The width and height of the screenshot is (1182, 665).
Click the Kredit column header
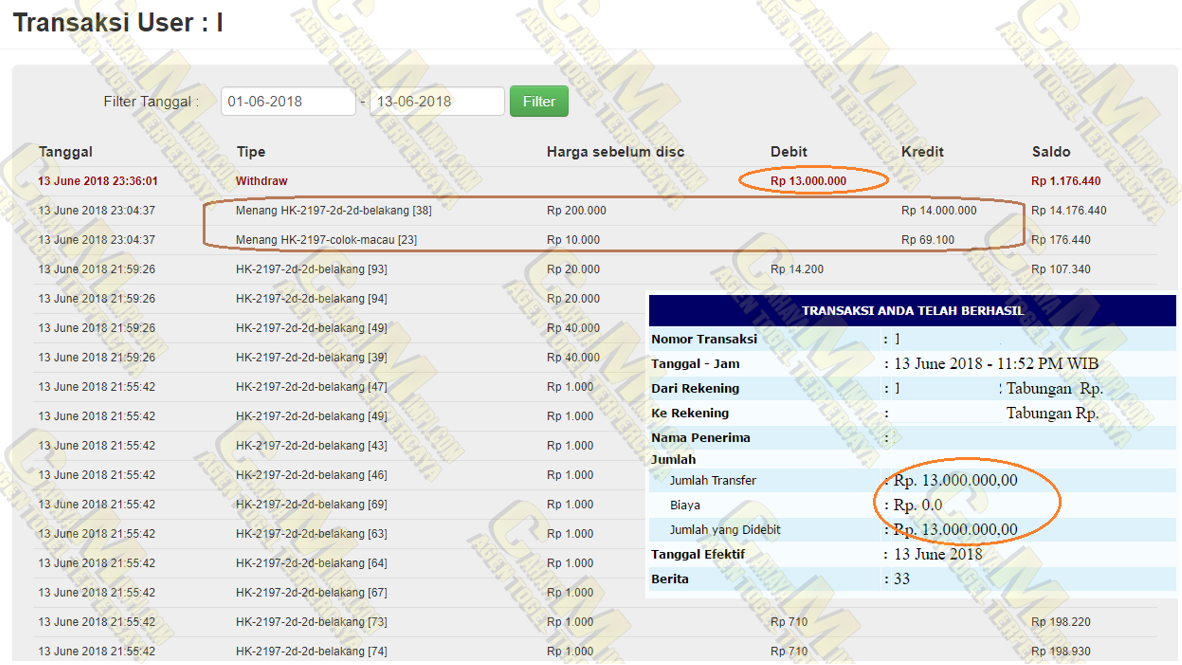pyautogui.click(x=922, y=152)
